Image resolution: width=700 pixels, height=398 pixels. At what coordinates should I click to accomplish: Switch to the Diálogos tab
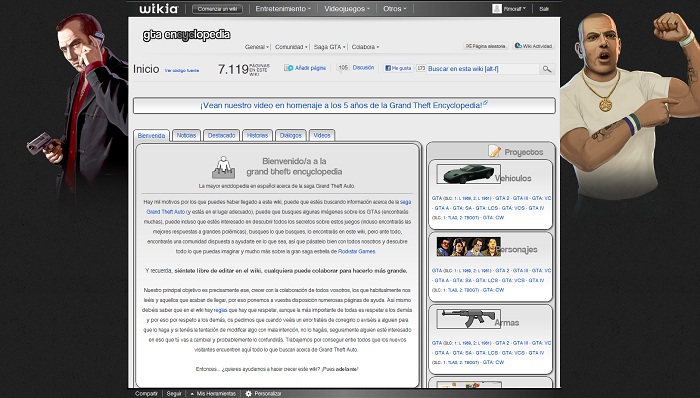click(291, 135)
